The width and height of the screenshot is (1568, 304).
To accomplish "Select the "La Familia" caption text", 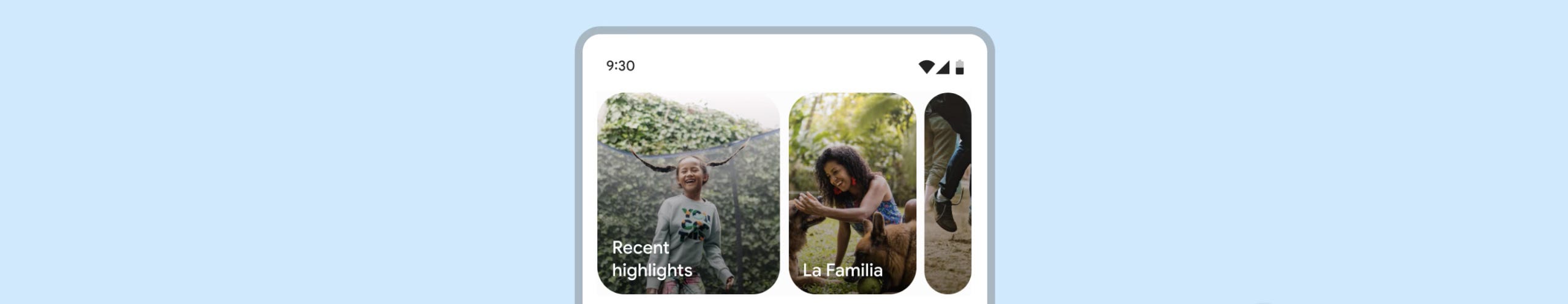I will [843, 270].
